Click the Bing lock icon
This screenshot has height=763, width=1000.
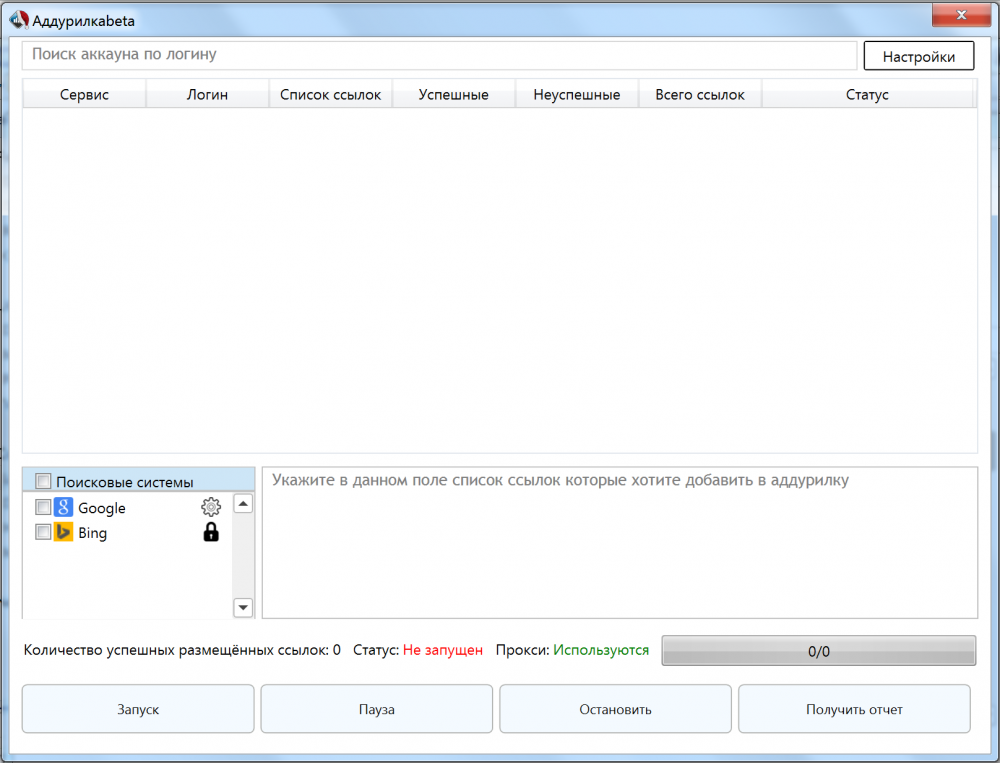[211, 532]
